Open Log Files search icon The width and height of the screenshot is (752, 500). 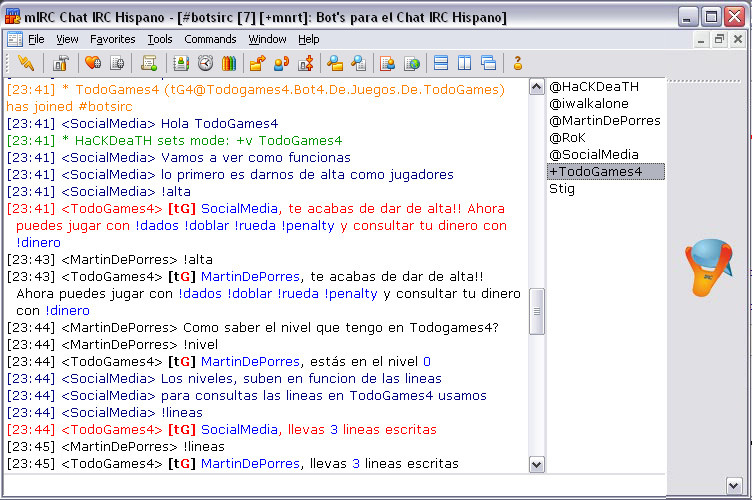[358, 63]
